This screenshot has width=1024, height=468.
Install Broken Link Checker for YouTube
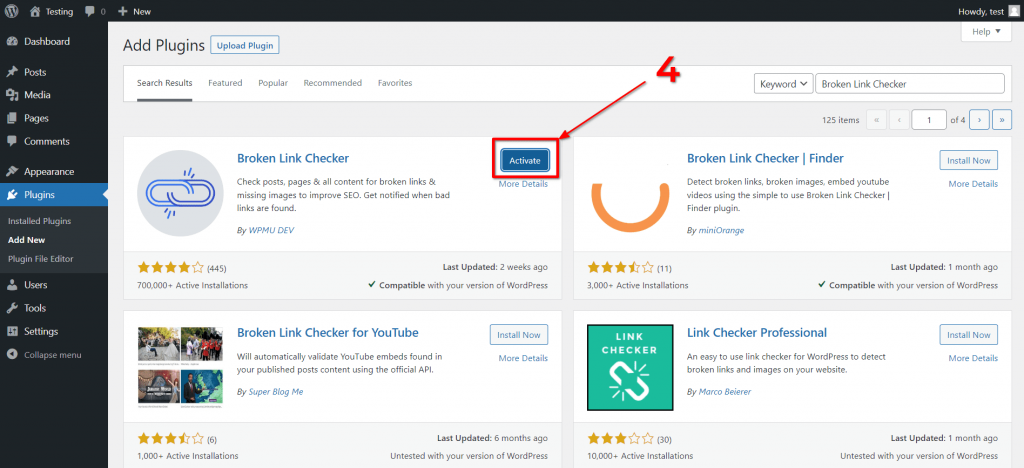click(x=519, y=335)
